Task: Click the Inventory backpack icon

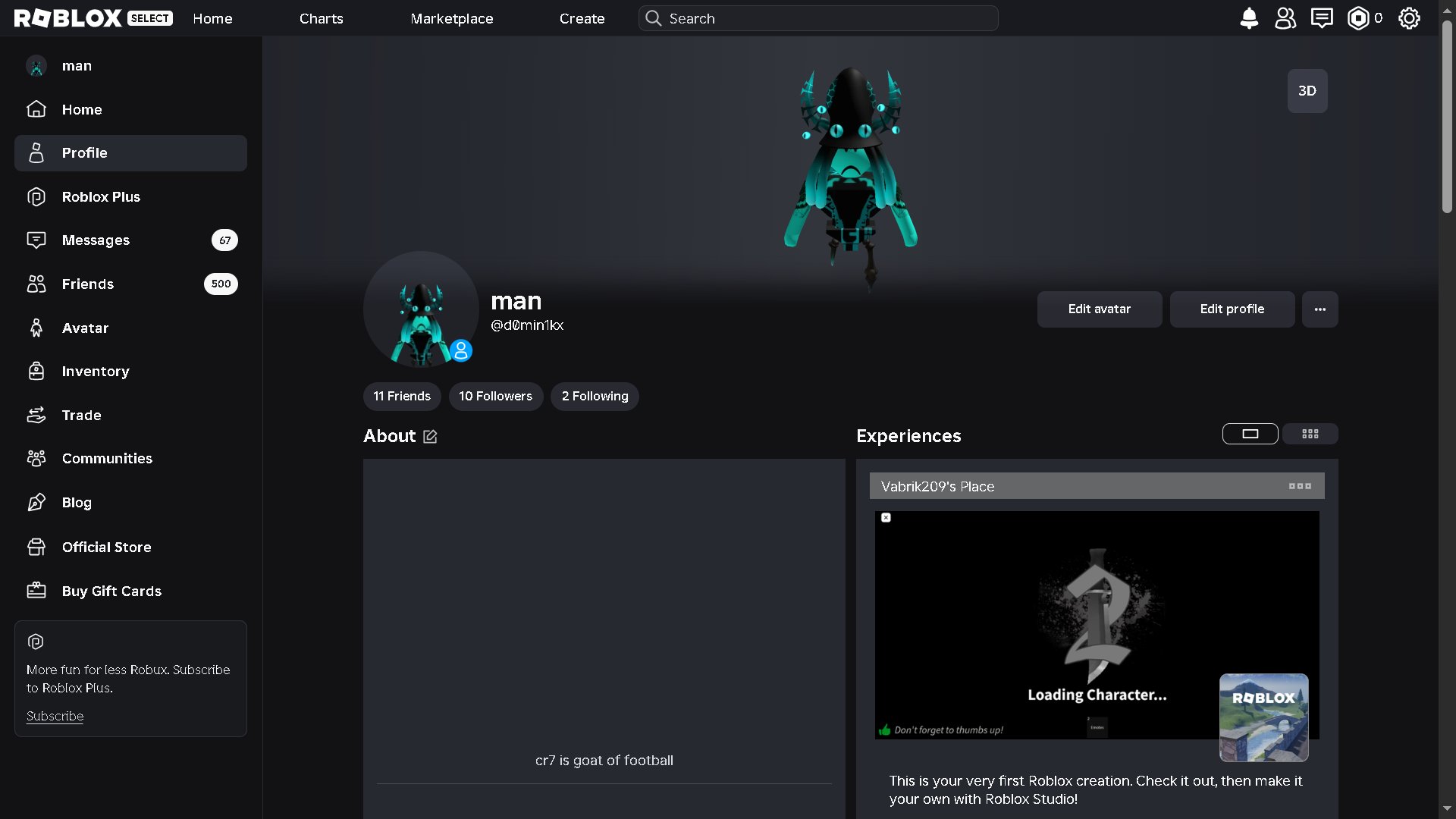Action: (x=36, y=372)
